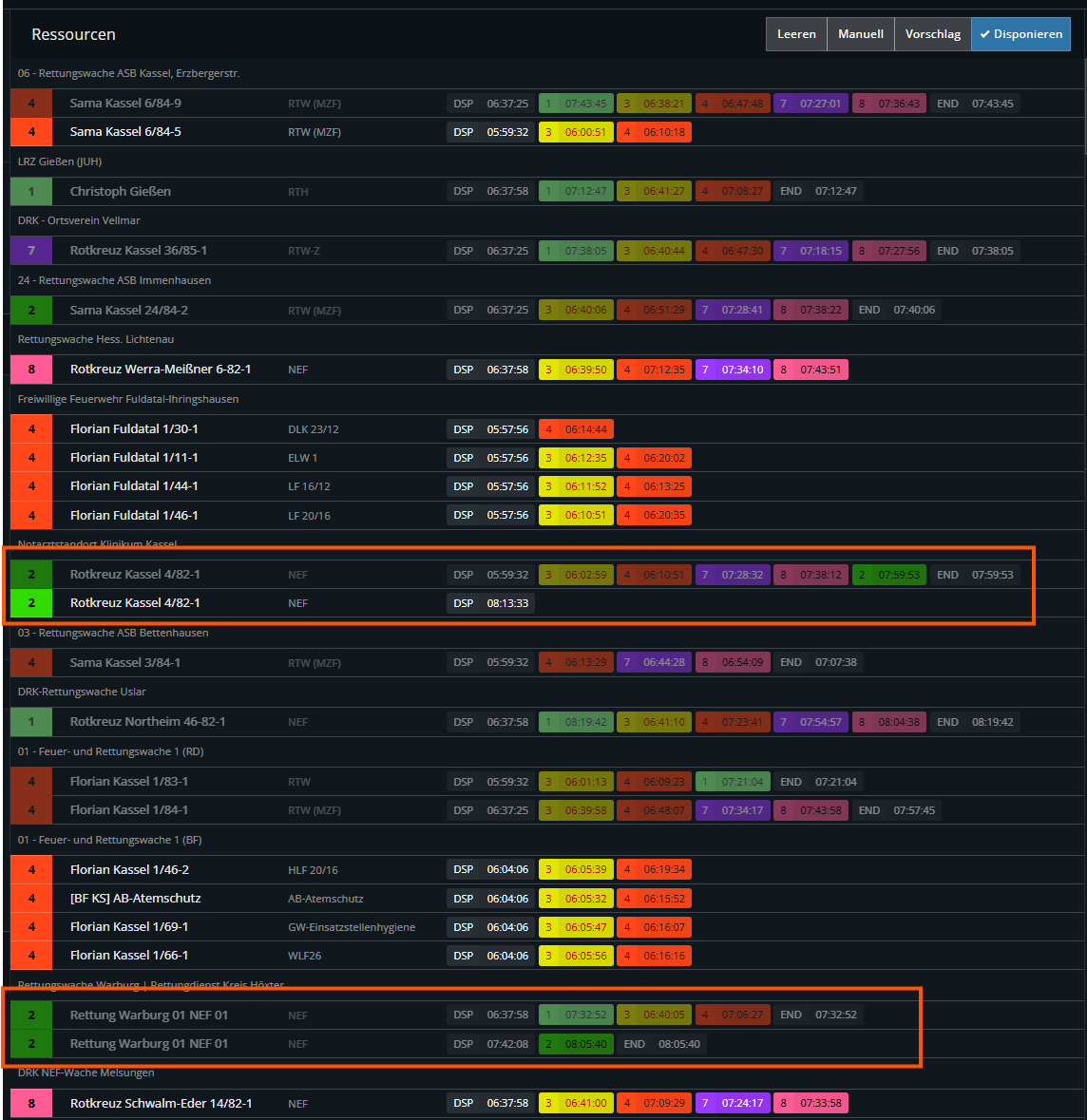The width and height of the screenshot is (1087, 1120).
Task: Click orange status 4 badge of Florian Fuldatal 1/30-1
Action: (x=31, y=429)
